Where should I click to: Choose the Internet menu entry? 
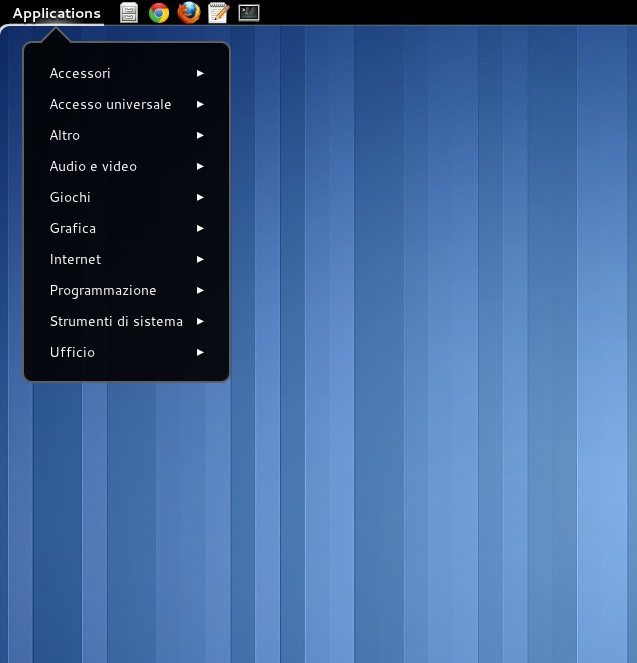tap(127, 259)
